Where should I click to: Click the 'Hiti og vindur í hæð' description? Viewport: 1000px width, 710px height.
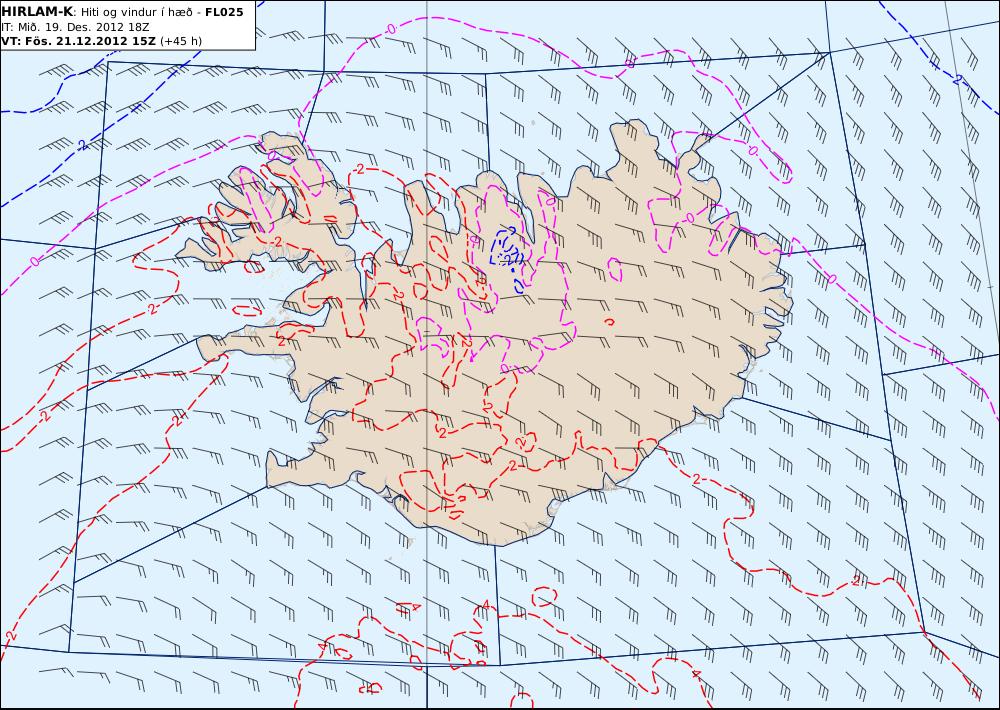coord(137,12)
